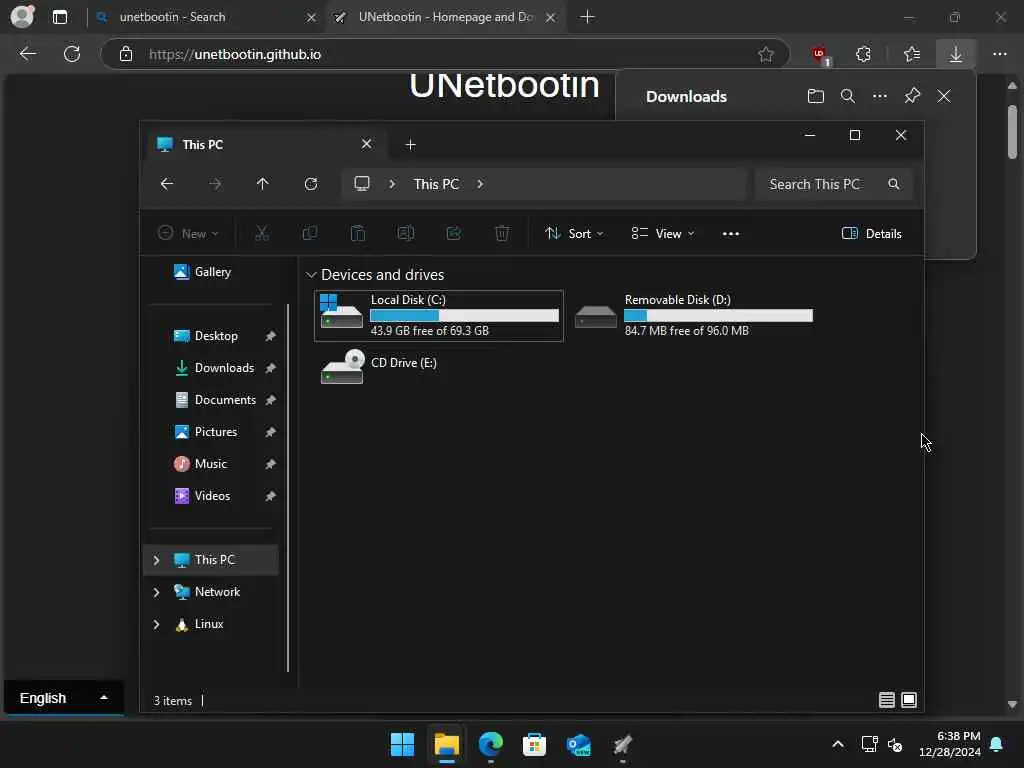Open more options in Edge Downloads panel
This screenshot has width=1024, height=768.
click(880, 97)
